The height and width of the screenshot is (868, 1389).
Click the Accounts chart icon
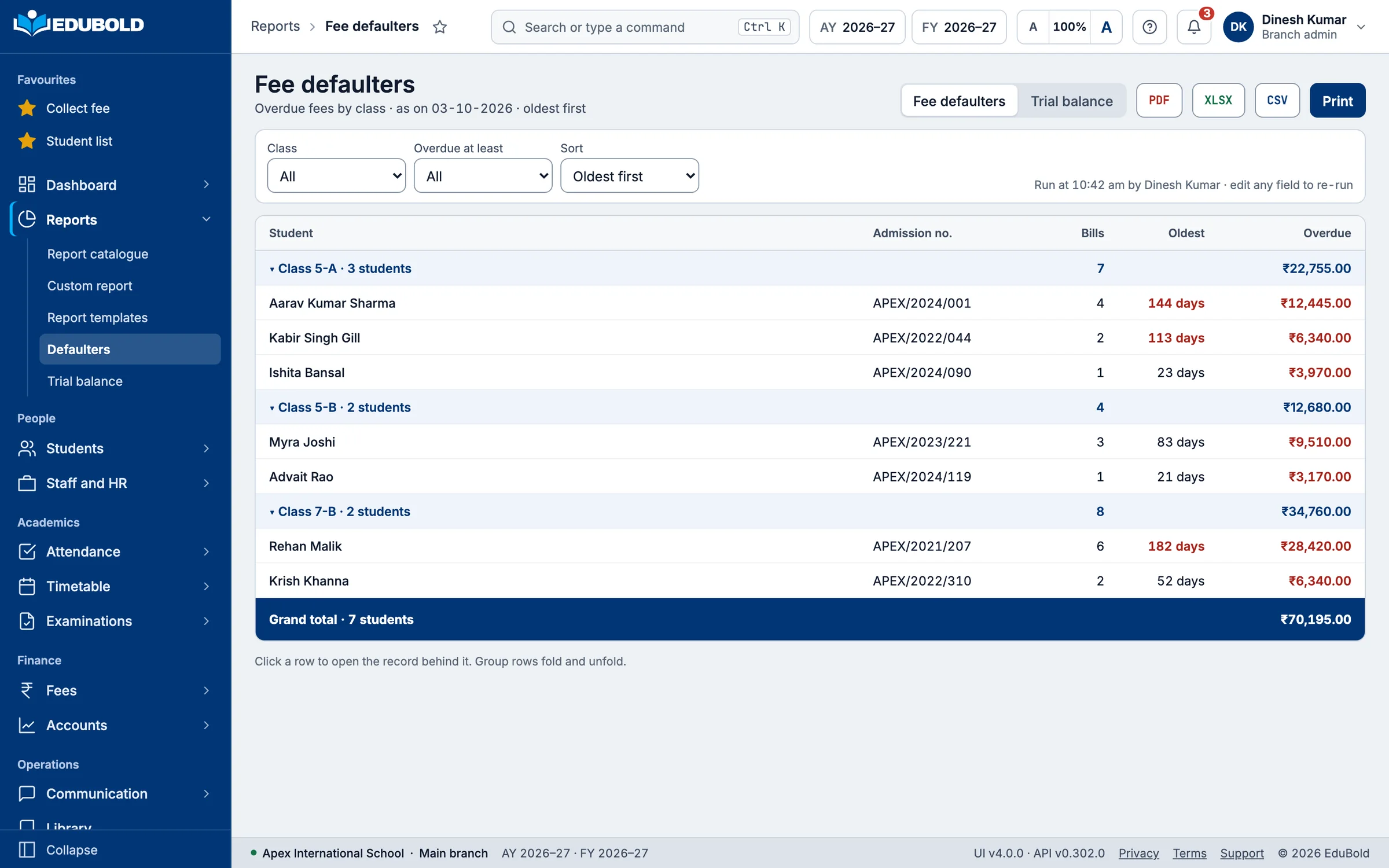tap(27, 725)
